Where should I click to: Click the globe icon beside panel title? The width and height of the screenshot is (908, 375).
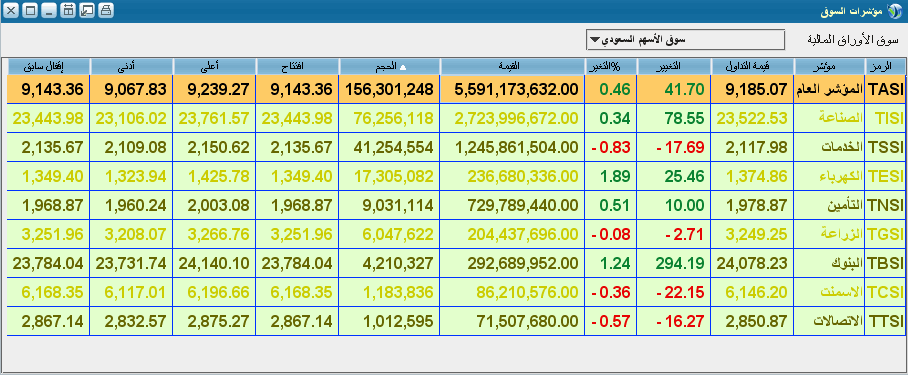[x=895, y=10]
